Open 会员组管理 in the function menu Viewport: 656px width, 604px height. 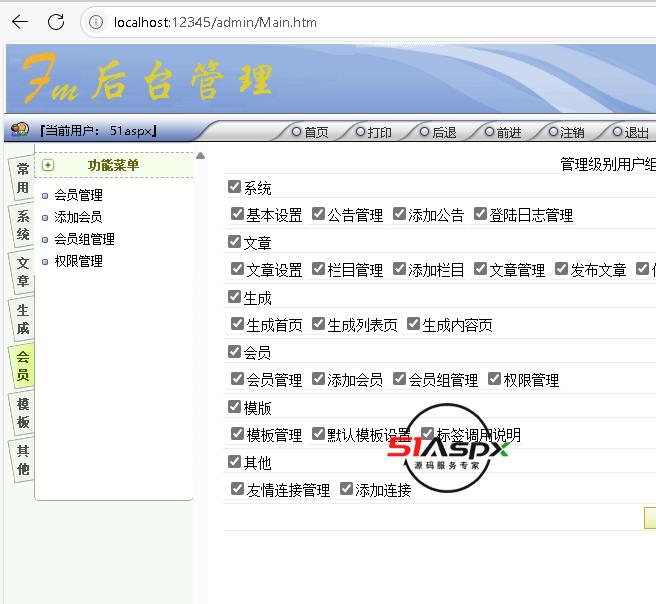[84, 239]
